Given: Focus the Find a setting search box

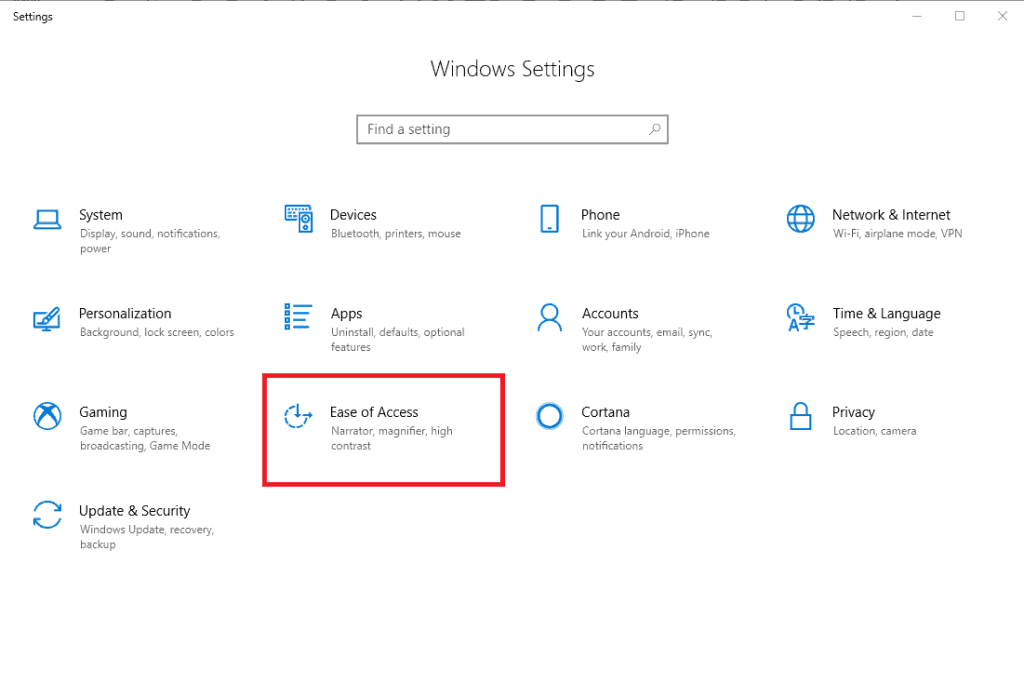Looking at the screenshot, I should [x=512, y=129].
